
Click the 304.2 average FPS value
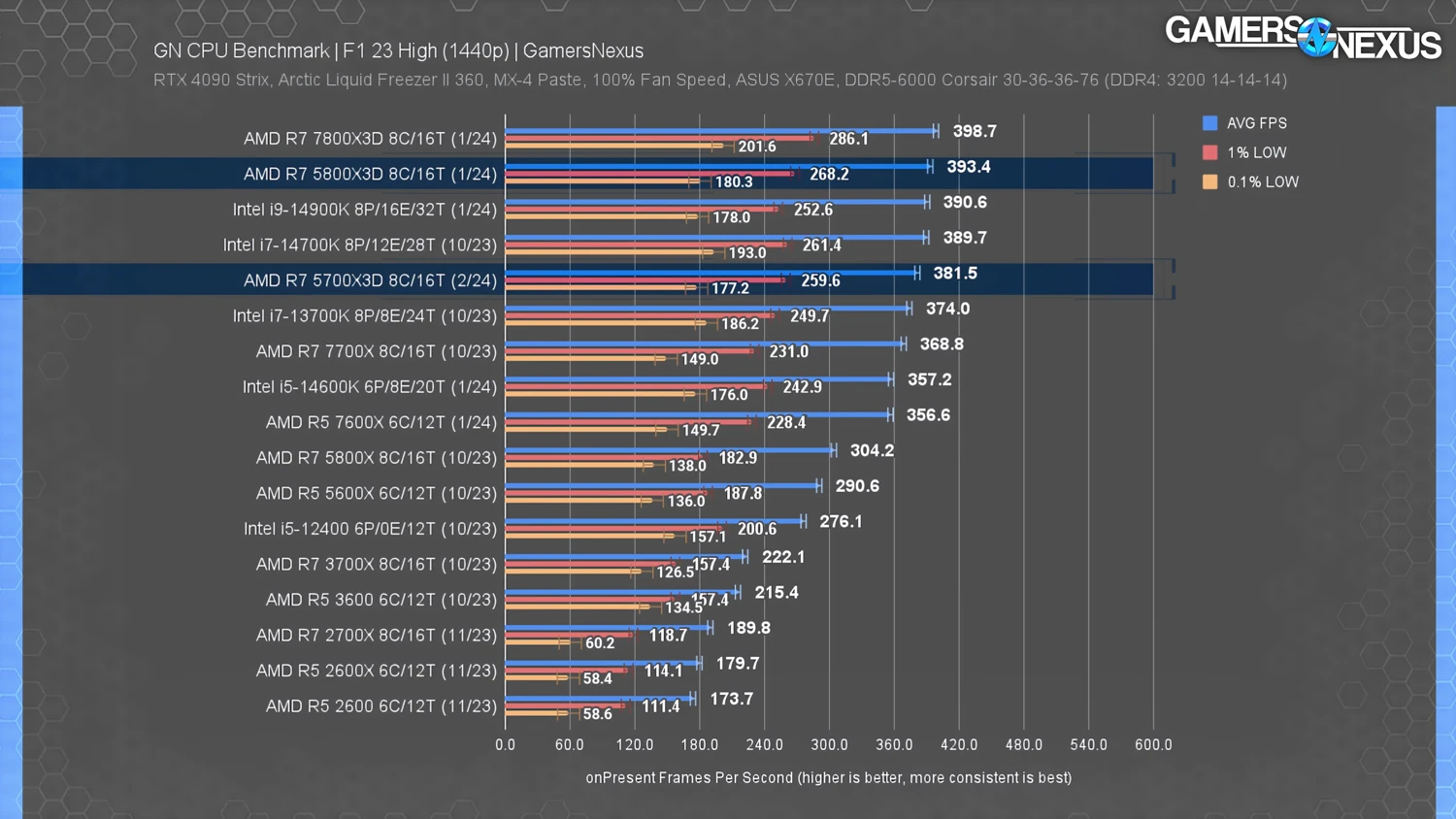pos(872,450)
